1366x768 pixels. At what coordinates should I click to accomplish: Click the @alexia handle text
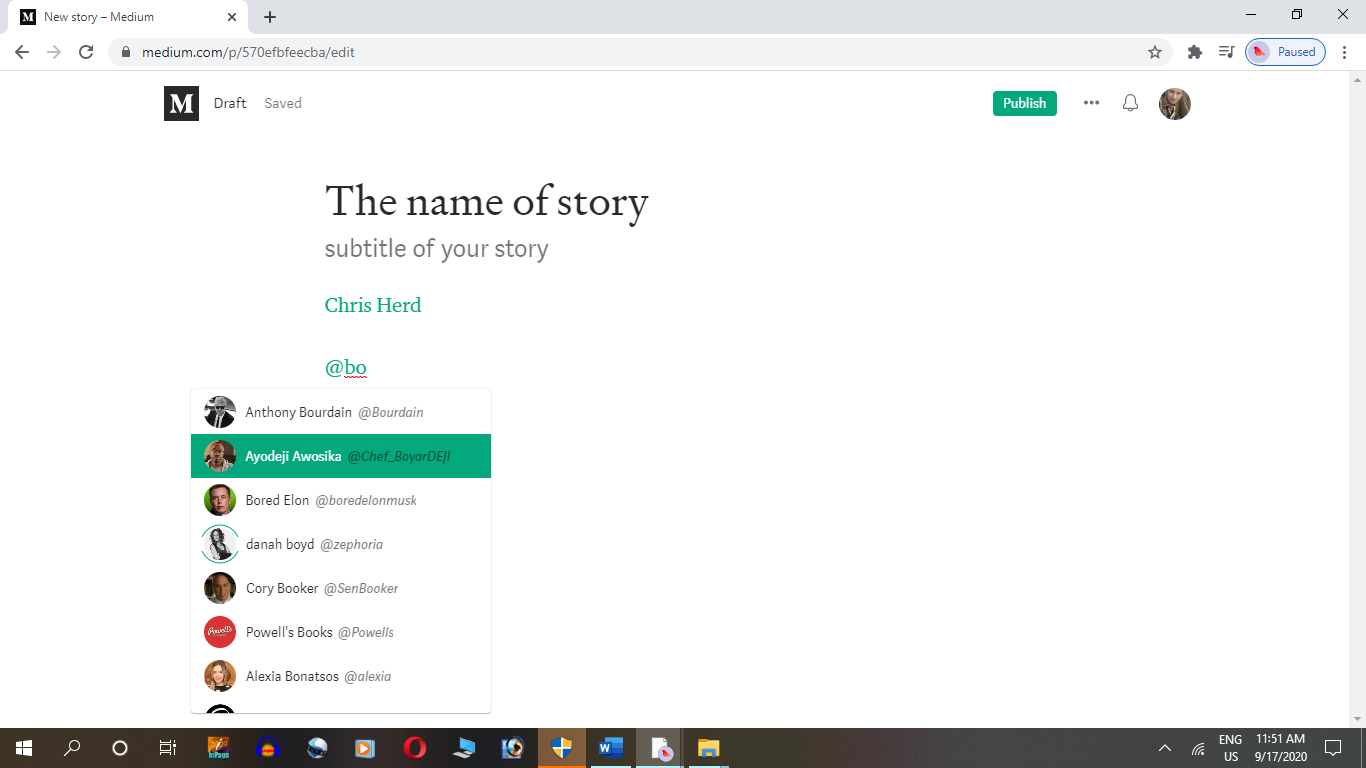coord(368,677)
